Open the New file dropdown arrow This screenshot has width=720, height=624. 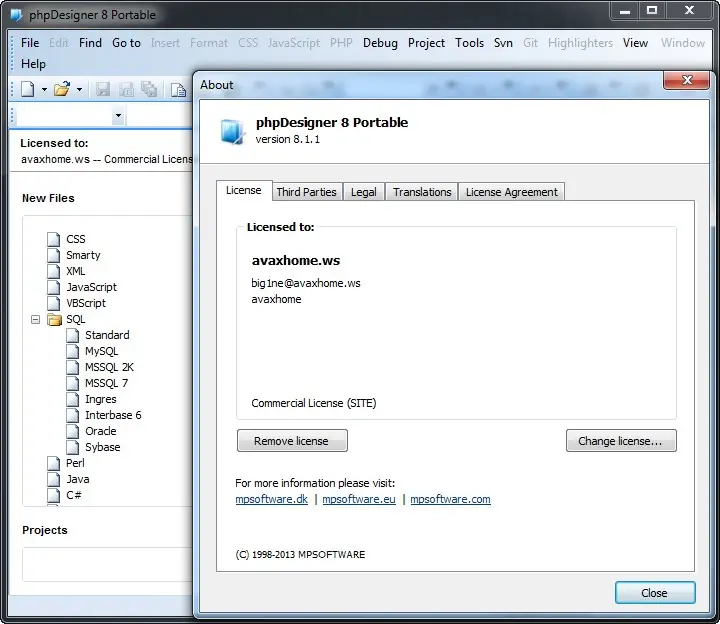[44, 89]
